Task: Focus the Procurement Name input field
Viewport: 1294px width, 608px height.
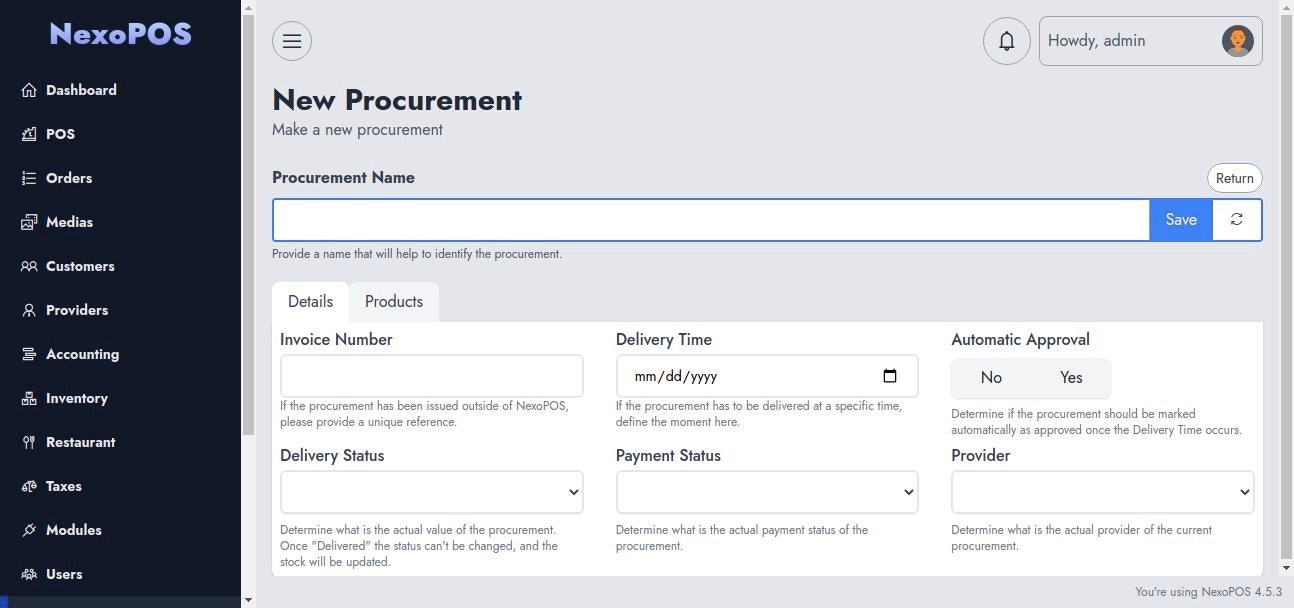Action: 711,220
